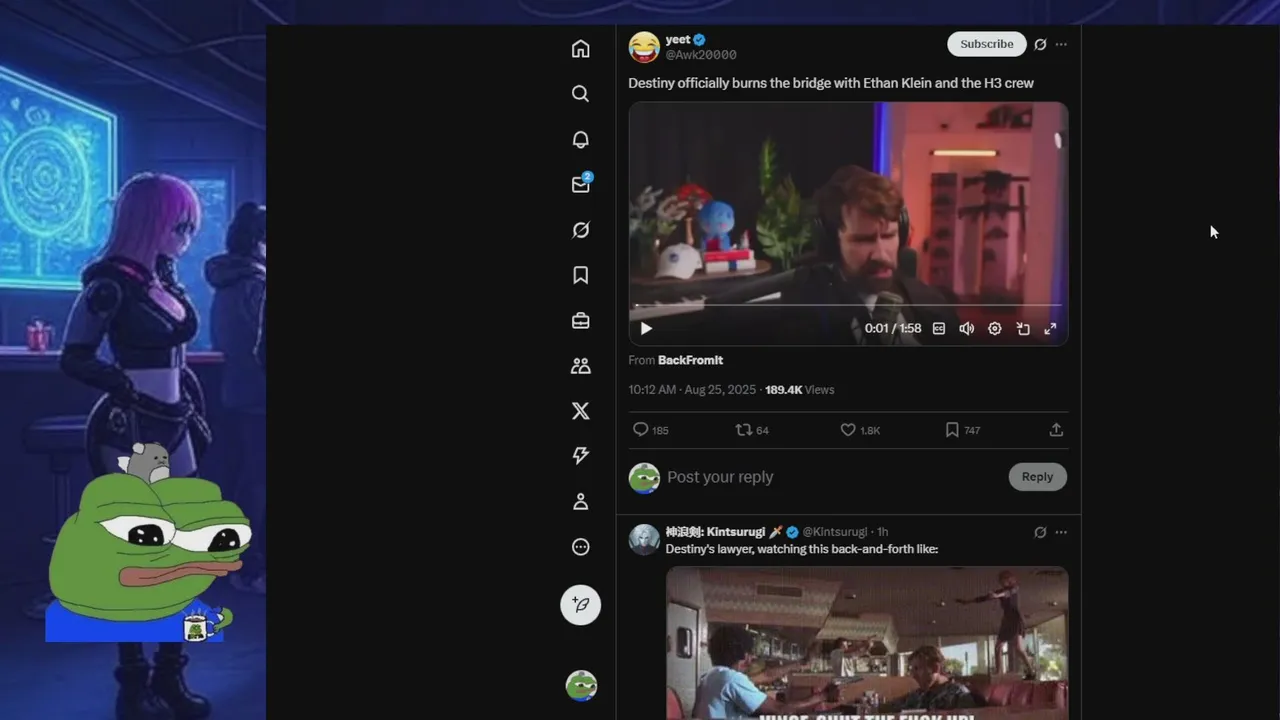Image resolution: width=1280 pixels, height=720 pixels.
Task: Click the reply icon with 185
Action: point(650,430)
